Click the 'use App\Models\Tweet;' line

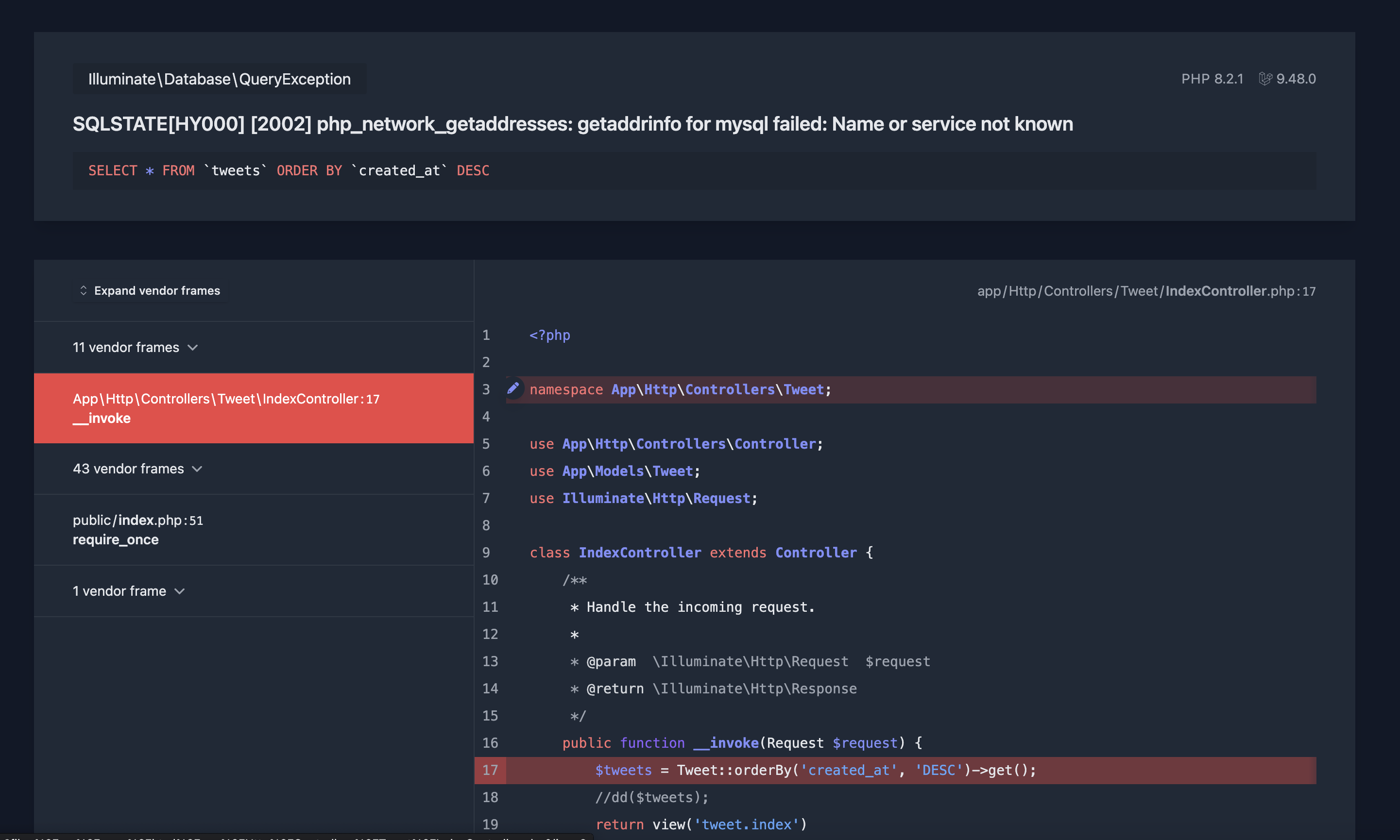click(x=615, y=471)
